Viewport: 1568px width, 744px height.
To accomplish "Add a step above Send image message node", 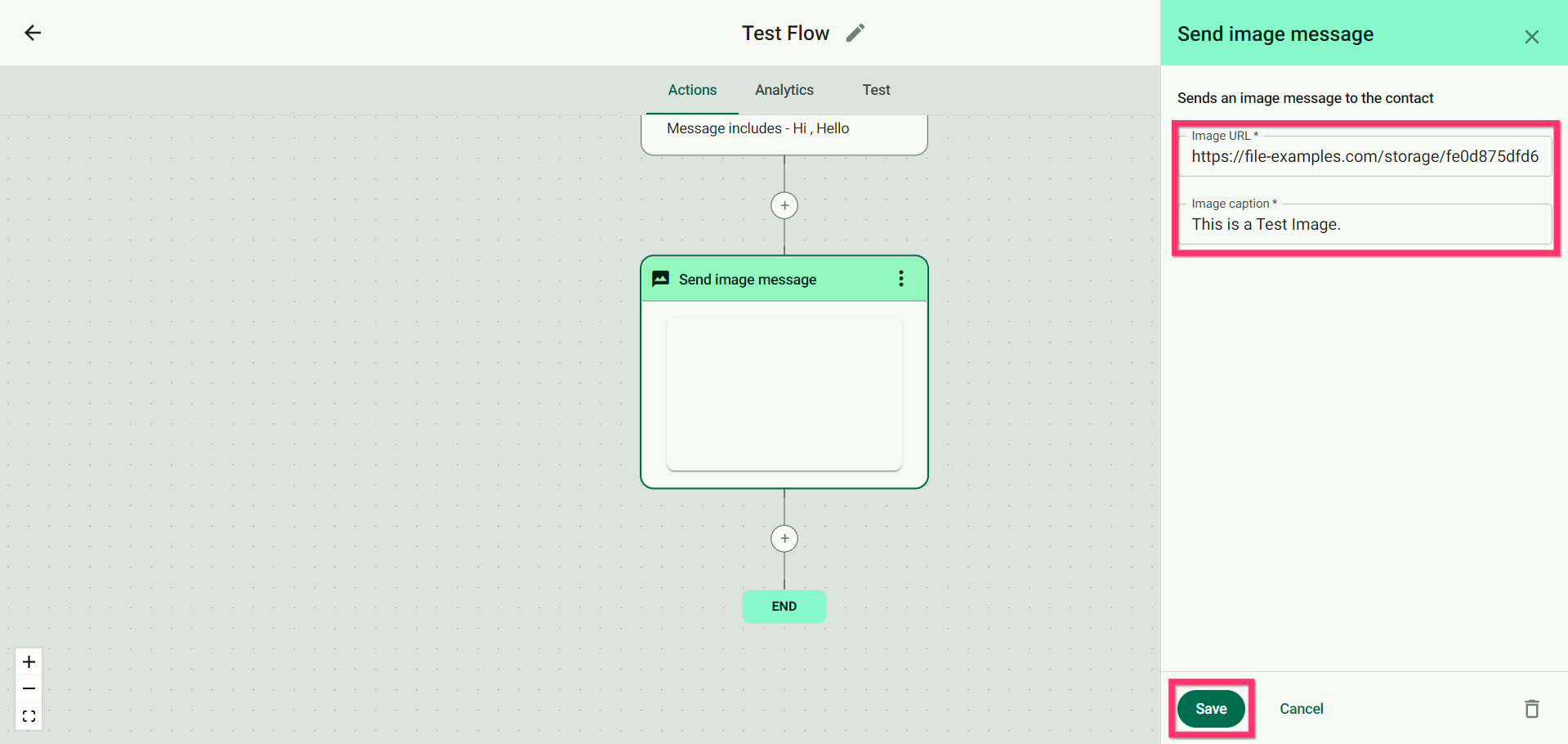I will click(784, 205).
